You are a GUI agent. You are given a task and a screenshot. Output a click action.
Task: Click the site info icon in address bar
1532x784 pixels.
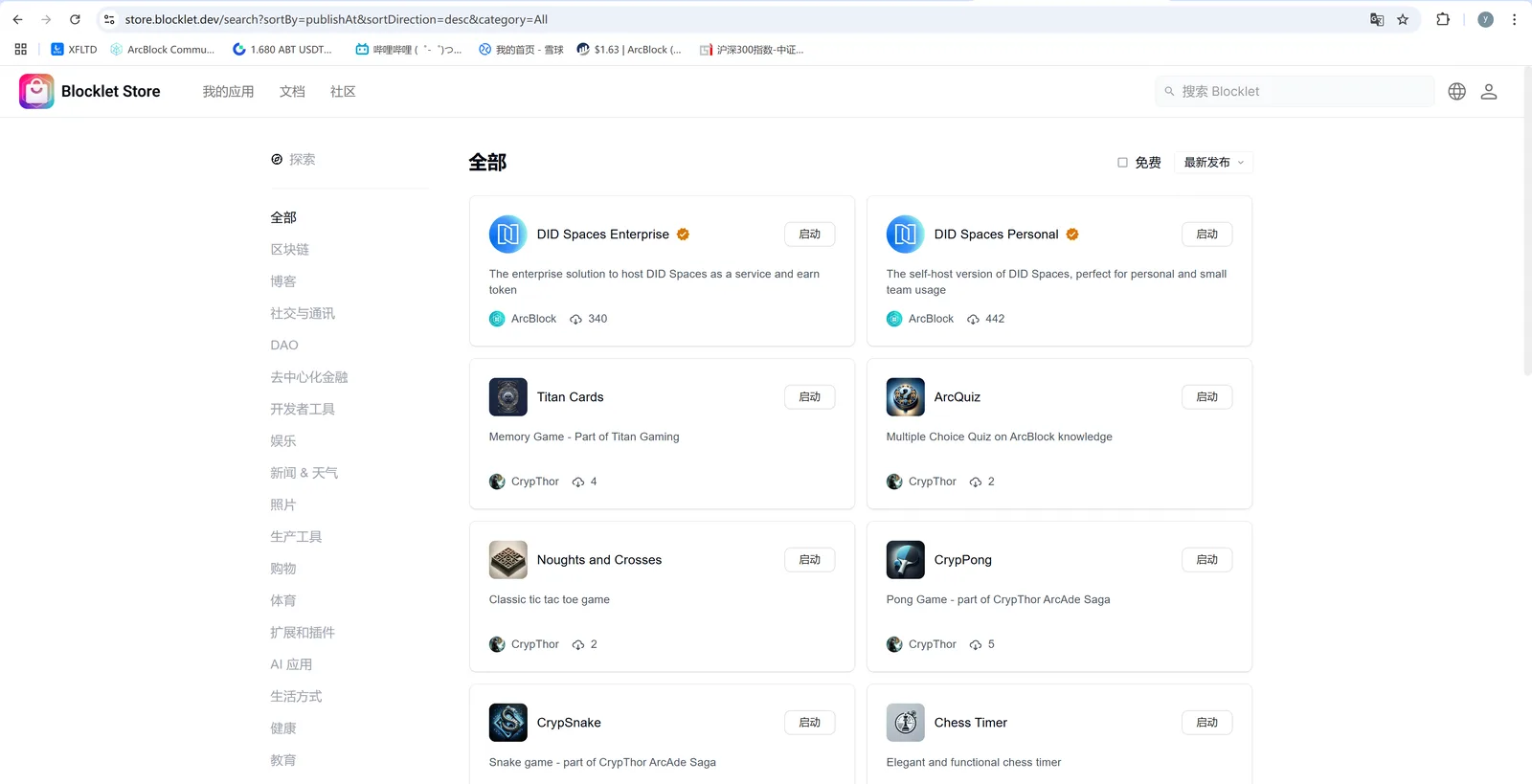[x=109, y=19]
